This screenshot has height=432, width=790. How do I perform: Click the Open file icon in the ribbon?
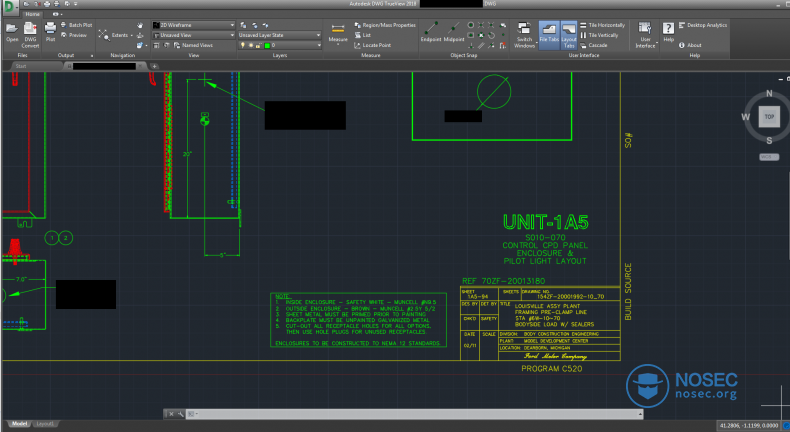12,29
